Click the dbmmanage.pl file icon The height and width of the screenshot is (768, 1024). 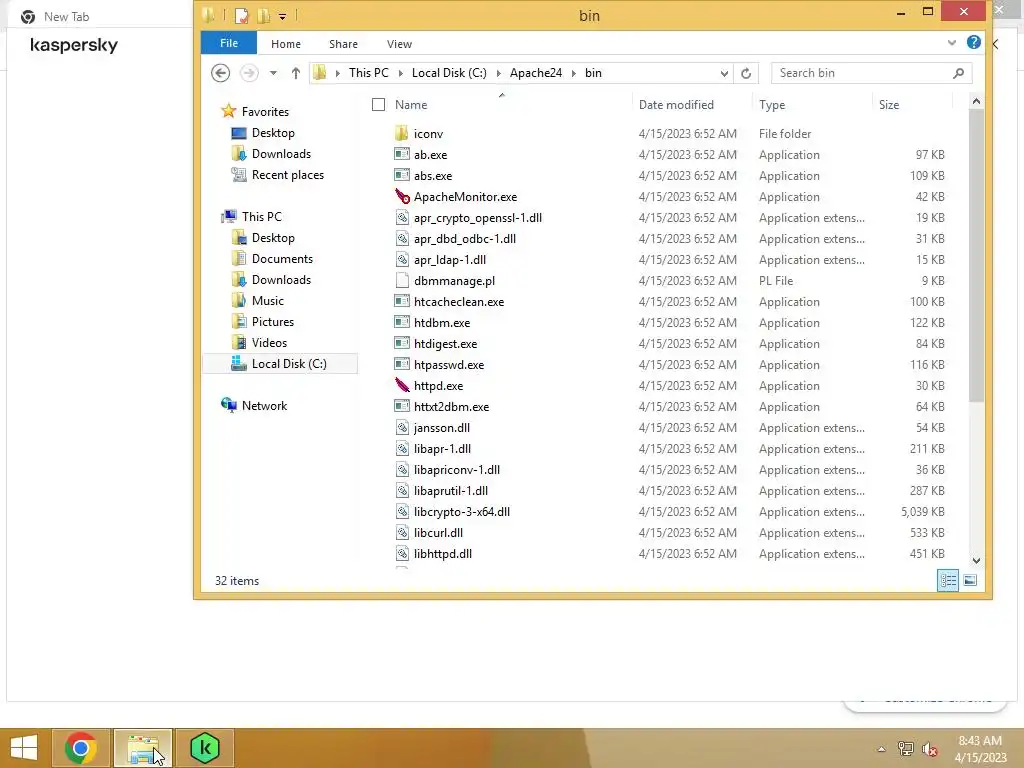coord(402,281)
